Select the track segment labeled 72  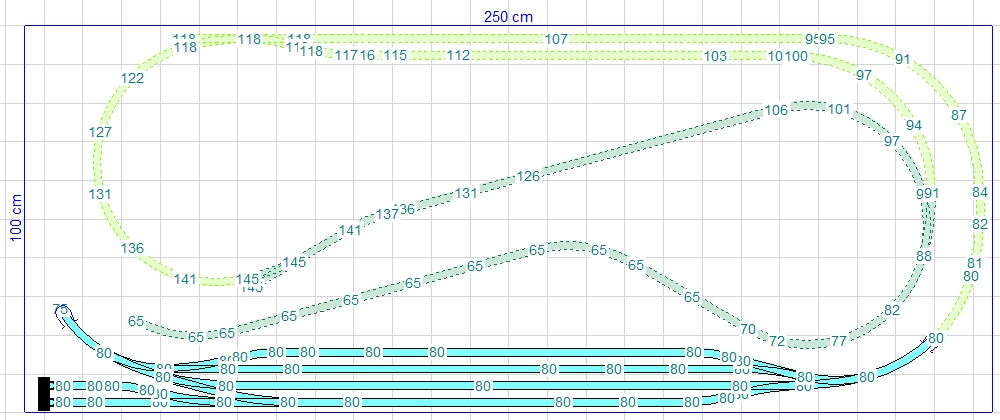coord(777,341)
